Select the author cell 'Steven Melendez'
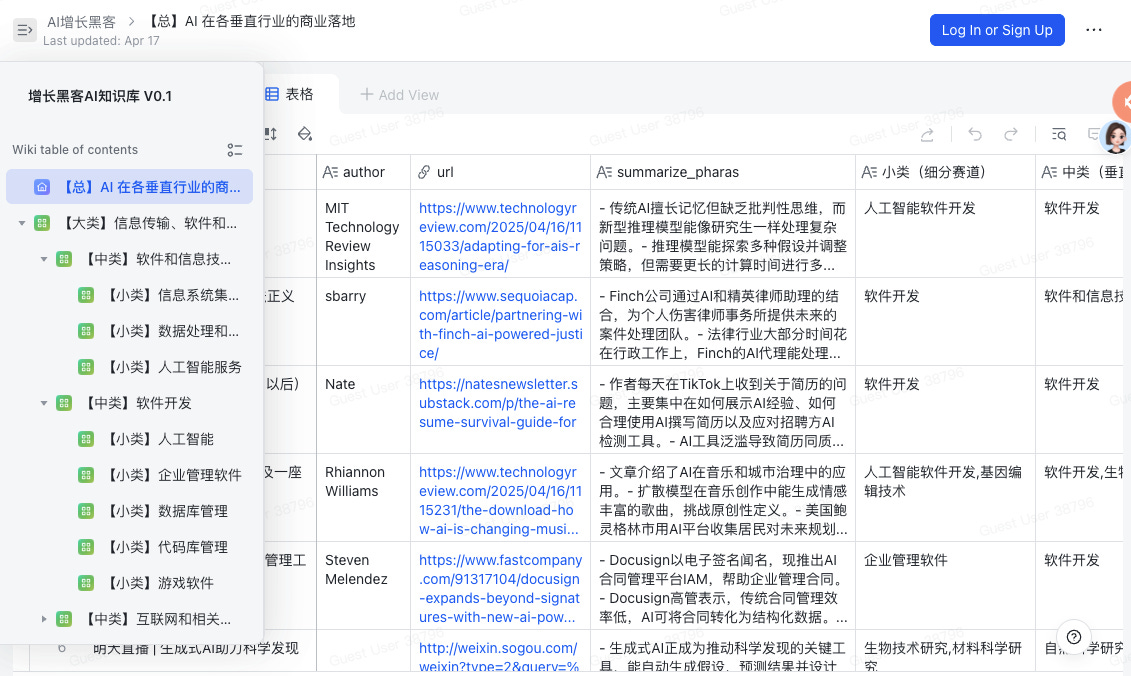Screen dimensions: 1131x676 tap(364, 586)
